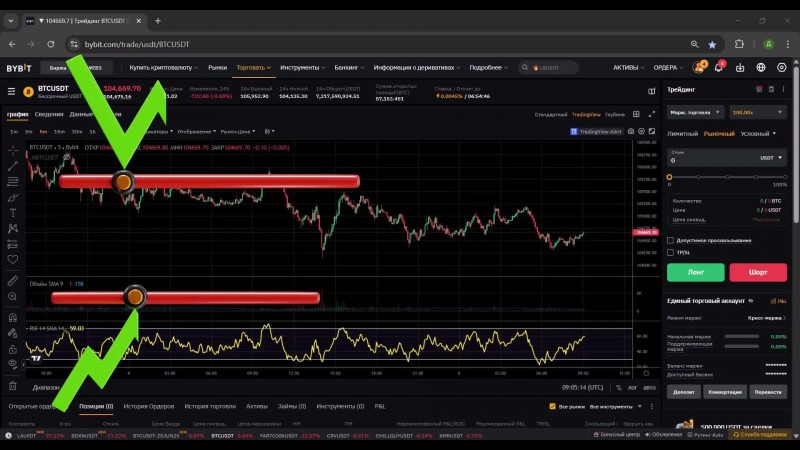Open margin mode dropdown Марж. торговля
This screenshot has width=800, height=450.
point(695,112)
